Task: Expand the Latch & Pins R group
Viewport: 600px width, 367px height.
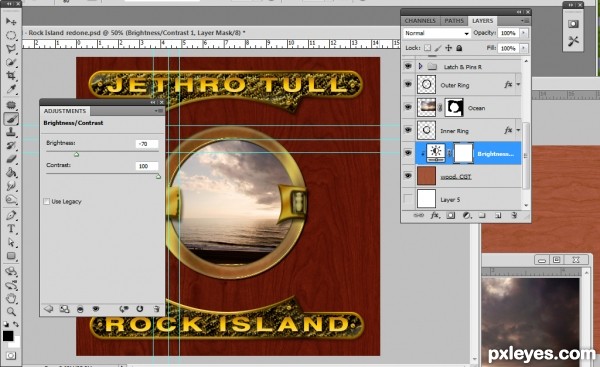Action: 420,66
